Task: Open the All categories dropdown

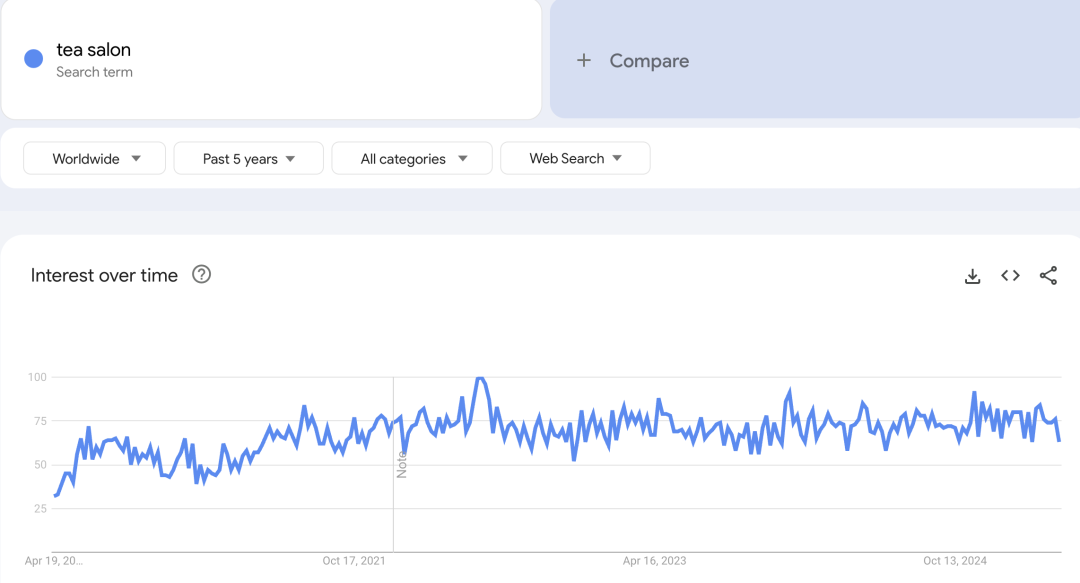Action: pyautogui.click(x=412, y=158)
